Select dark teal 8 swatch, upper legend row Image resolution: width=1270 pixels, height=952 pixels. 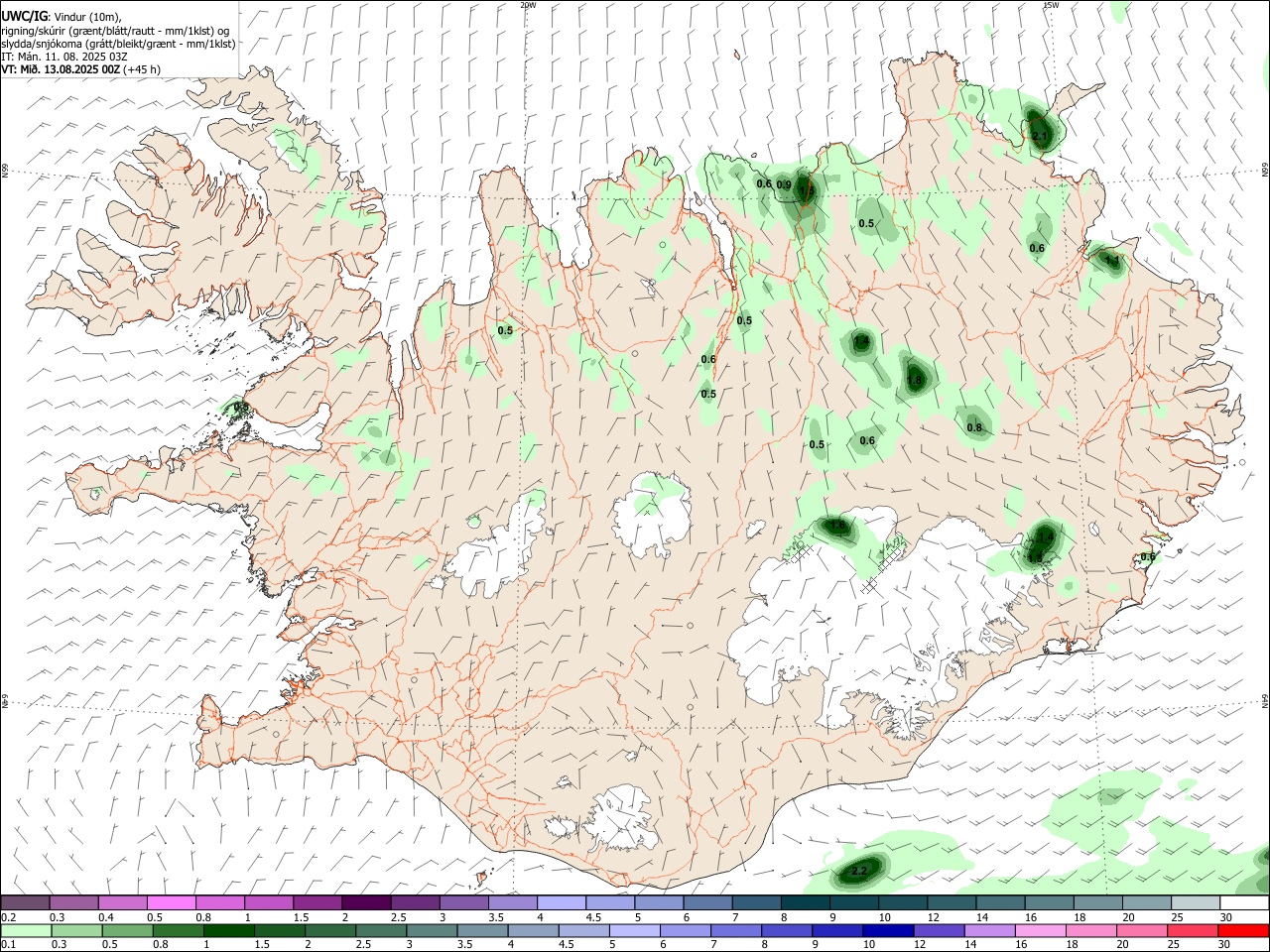pos(806,903)
